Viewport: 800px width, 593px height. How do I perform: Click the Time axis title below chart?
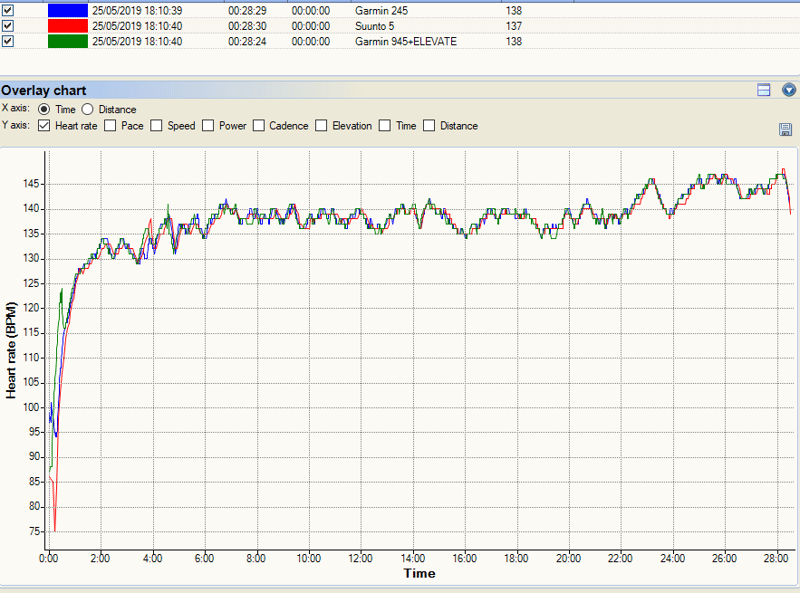[419, 574]
